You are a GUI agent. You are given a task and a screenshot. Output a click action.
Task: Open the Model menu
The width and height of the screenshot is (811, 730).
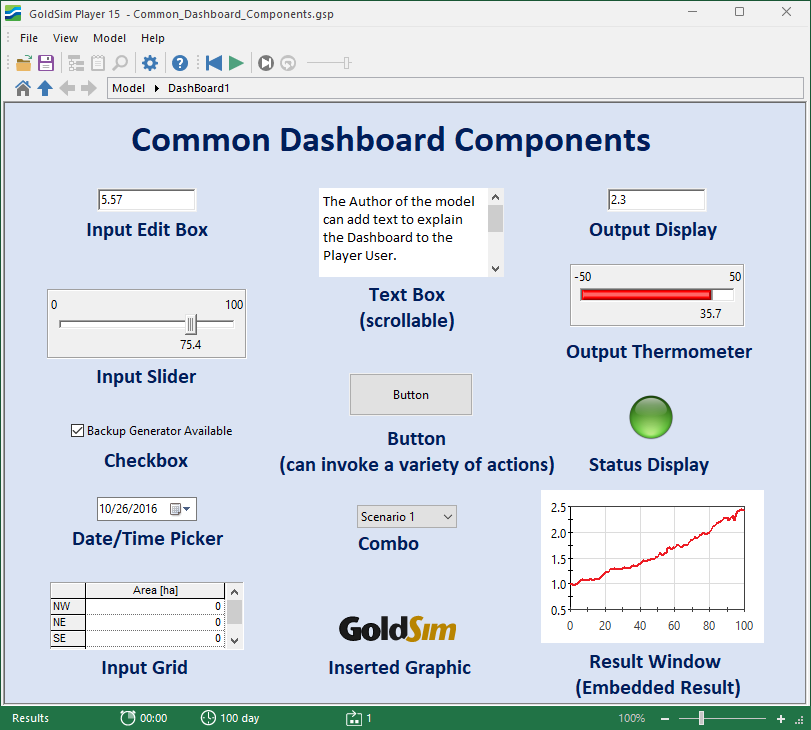pyautogui.click(x=109, y=38)
